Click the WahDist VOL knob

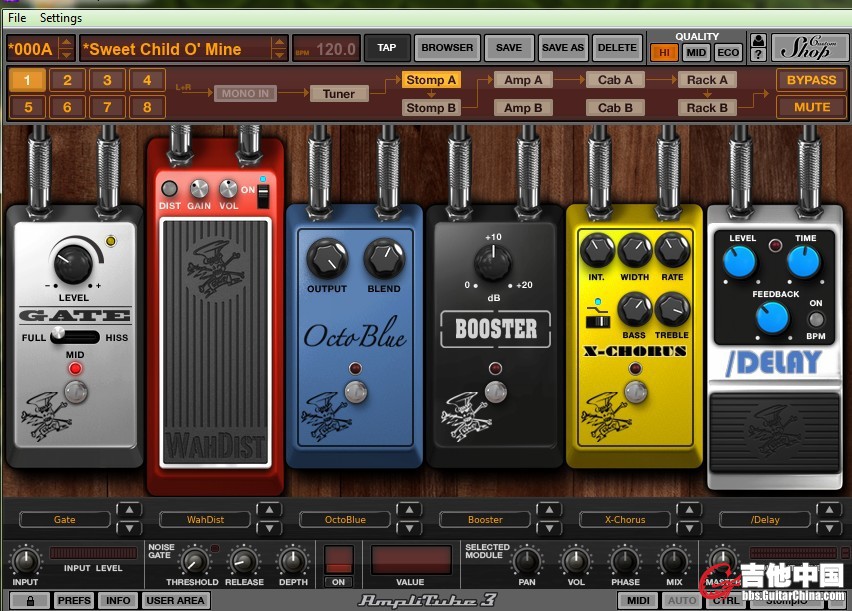click(x=228, y=189)
